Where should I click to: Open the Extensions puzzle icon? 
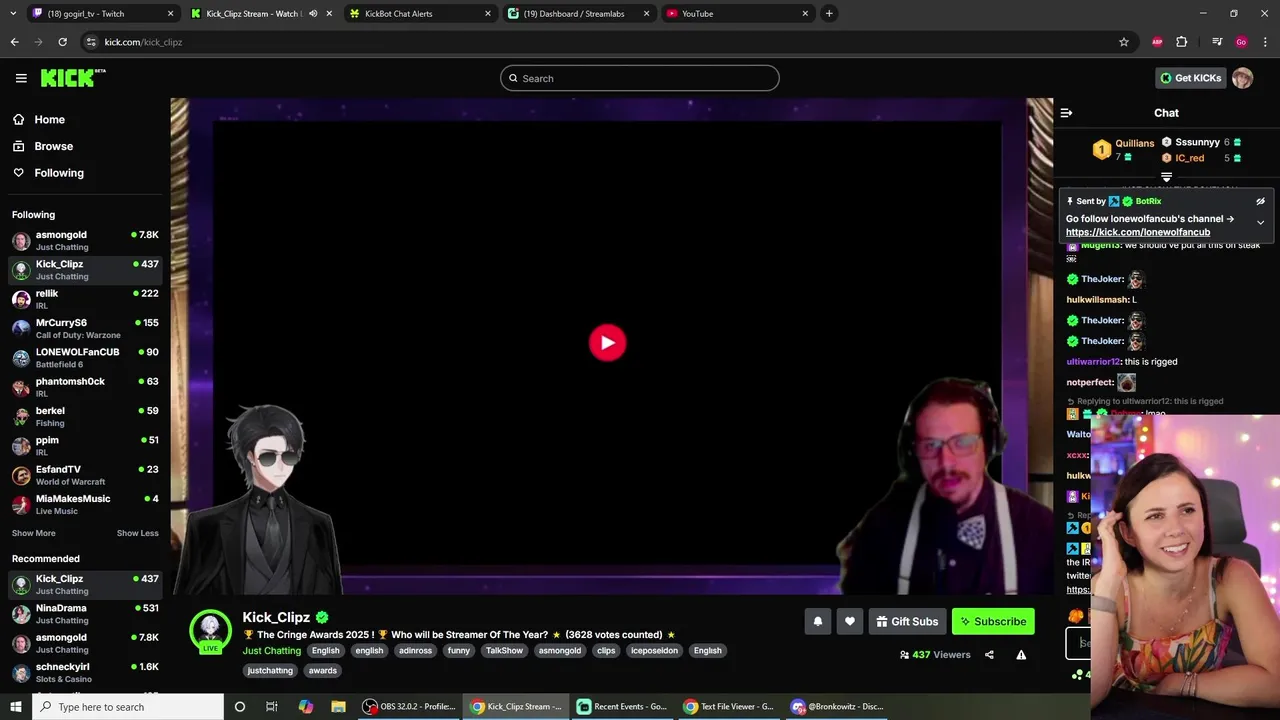[1181, 42]
